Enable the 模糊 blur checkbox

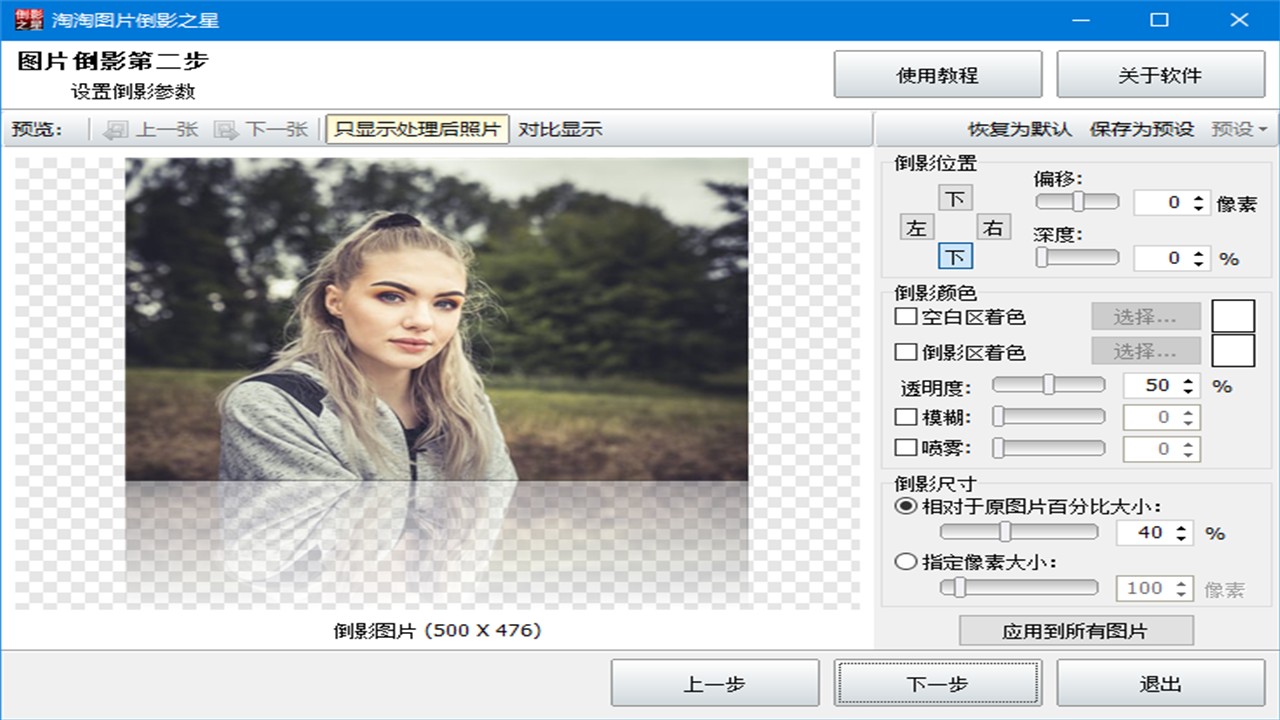[906, 417]
